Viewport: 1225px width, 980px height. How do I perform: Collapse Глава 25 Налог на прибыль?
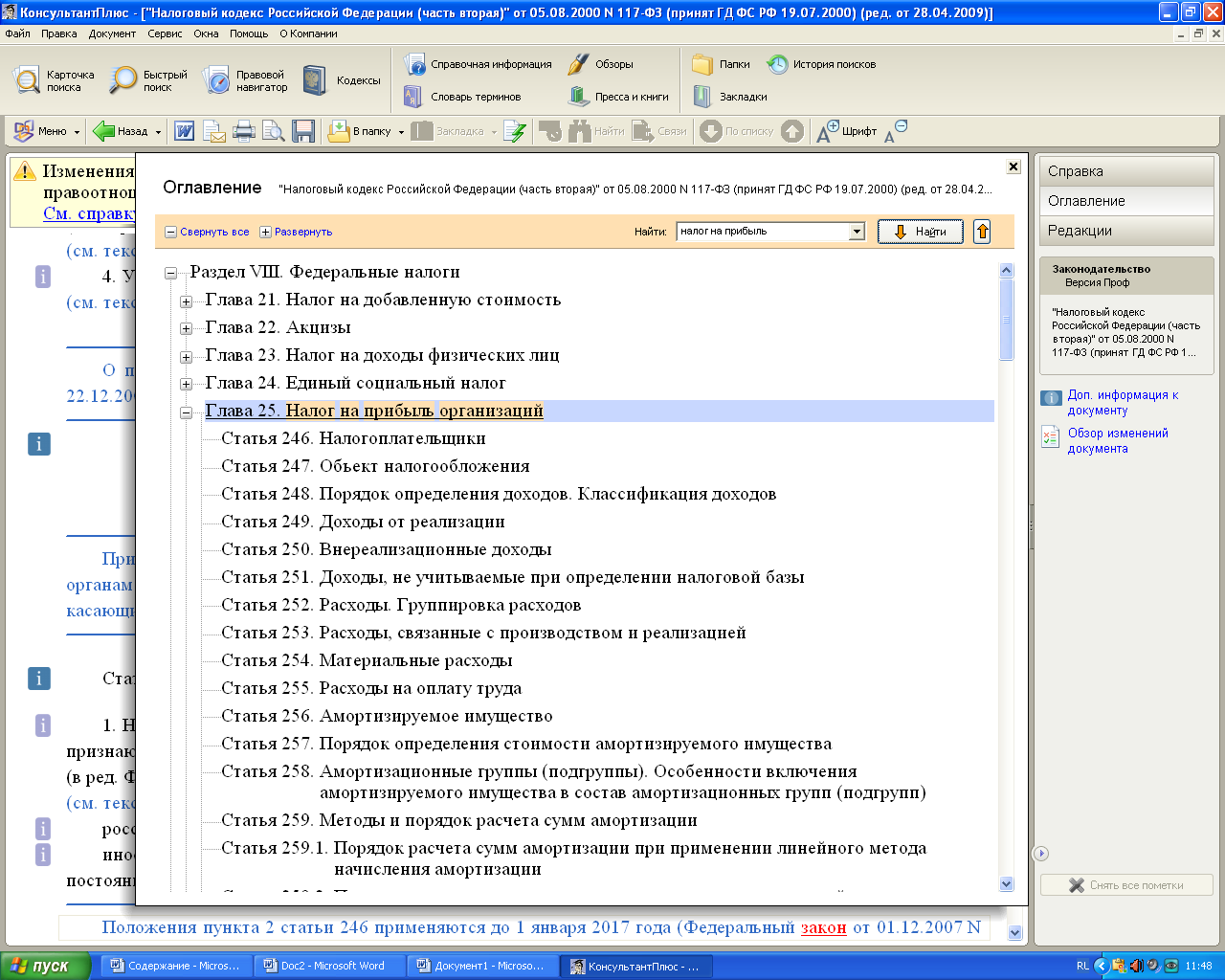(186, 412)
